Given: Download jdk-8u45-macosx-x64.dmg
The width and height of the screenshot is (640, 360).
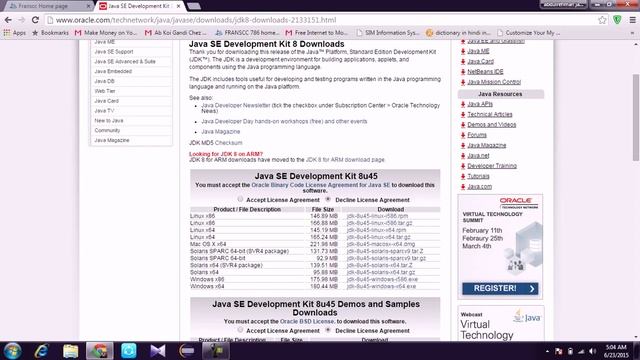Looking at the screenshot, I should click(x=381, y=244).
